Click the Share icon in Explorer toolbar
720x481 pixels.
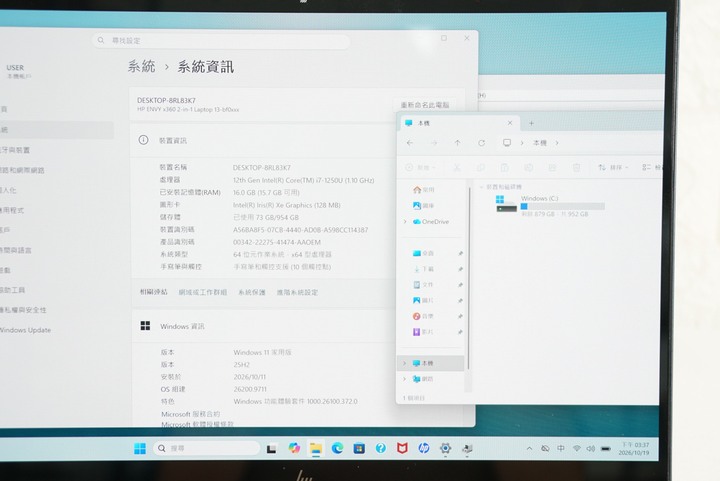[x=552, y=168]
